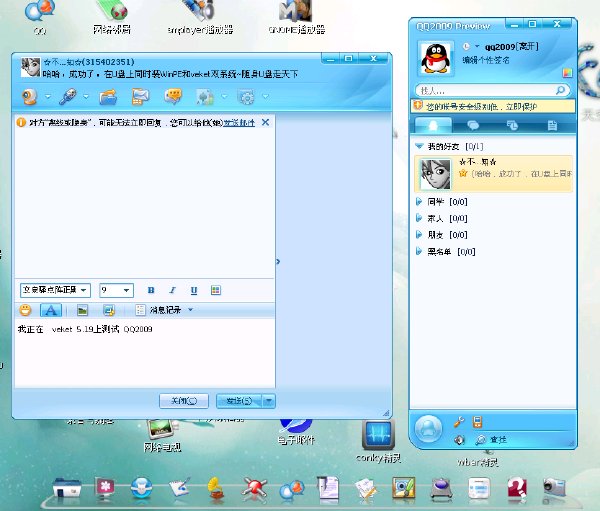Switch to groups chat bubble tab
The height and width of the screenshot is (511, 600).
click(473, 125)
